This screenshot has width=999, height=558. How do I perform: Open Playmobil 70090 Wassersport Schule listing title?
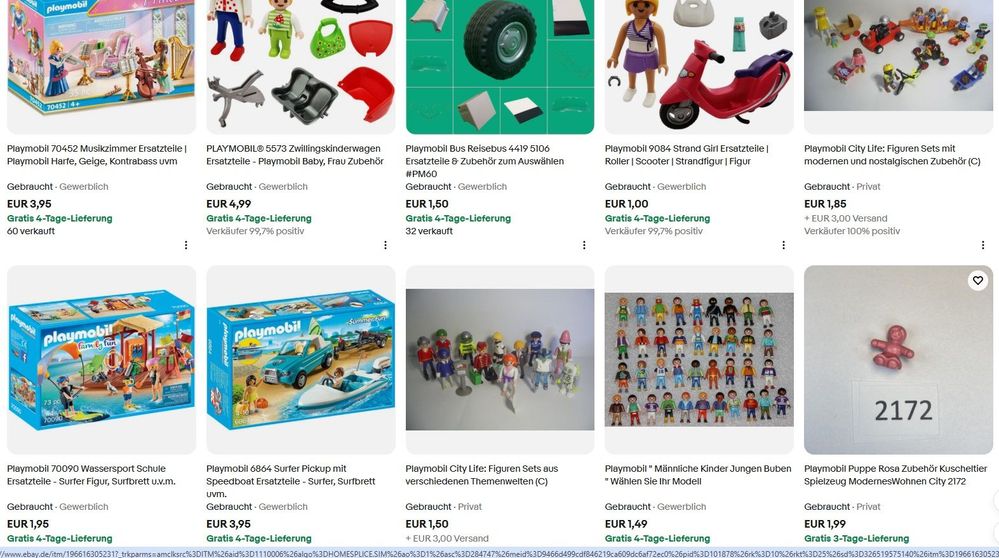91,475
